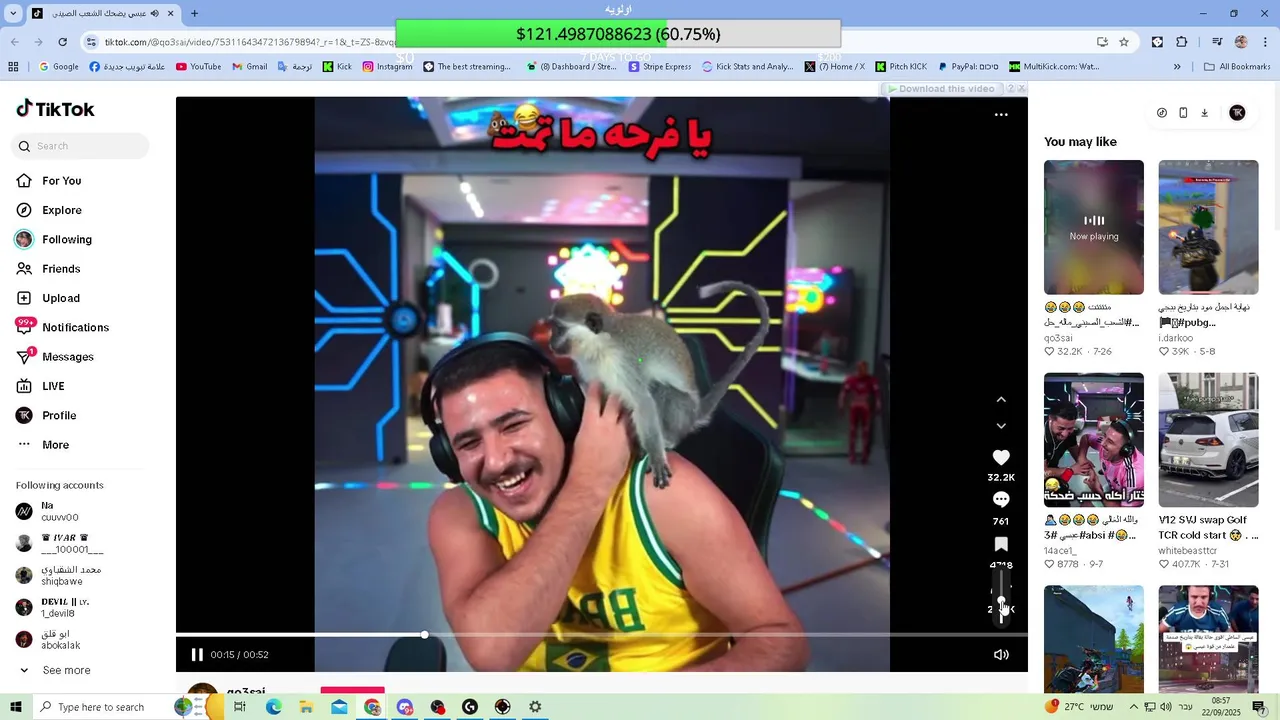Open Windows Start menu
The height and width of the screenshot is (720, 1280).
click(16, 707)
